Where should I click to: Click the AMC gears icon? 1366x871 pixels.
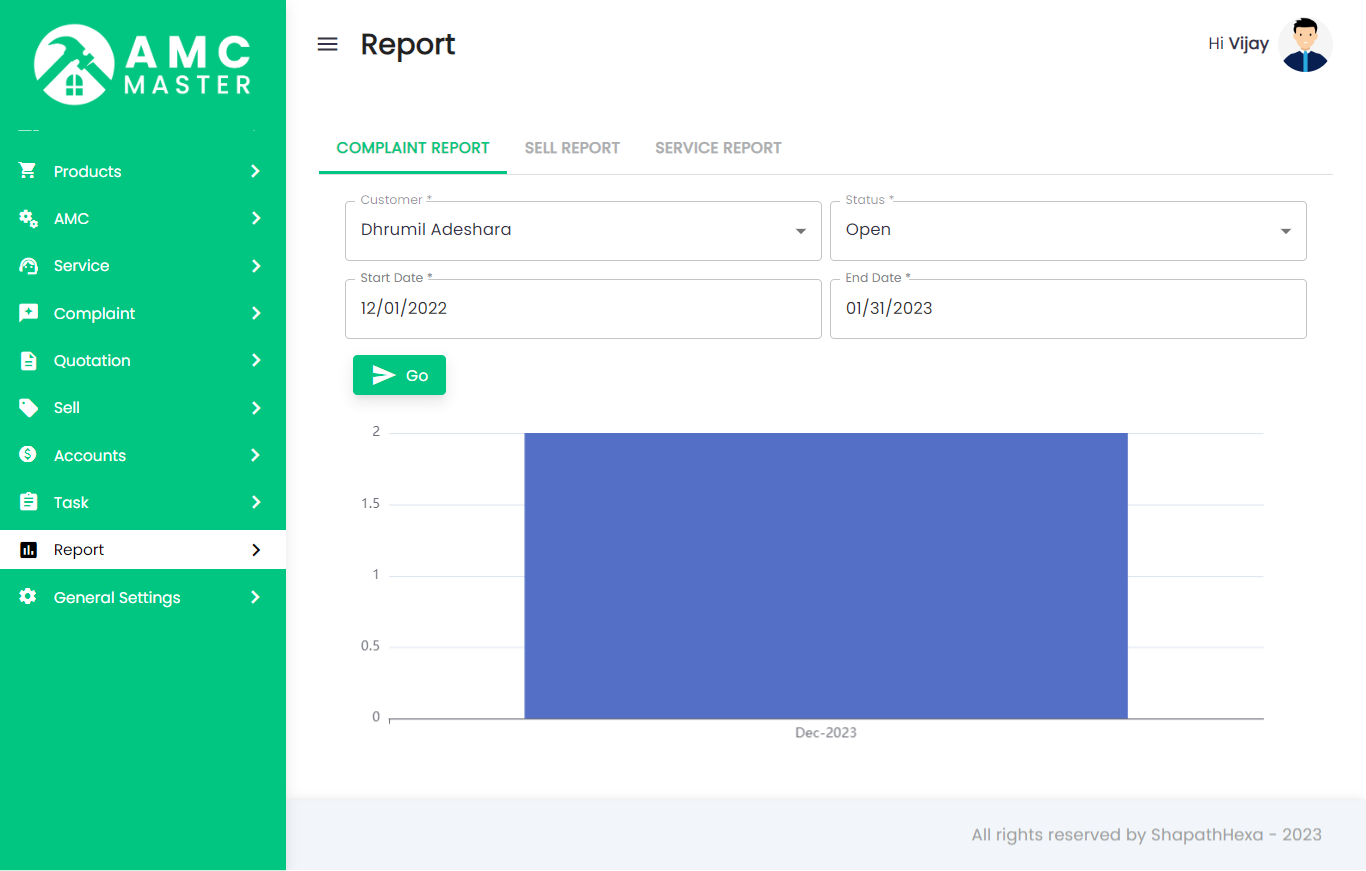tap(28, 218)
